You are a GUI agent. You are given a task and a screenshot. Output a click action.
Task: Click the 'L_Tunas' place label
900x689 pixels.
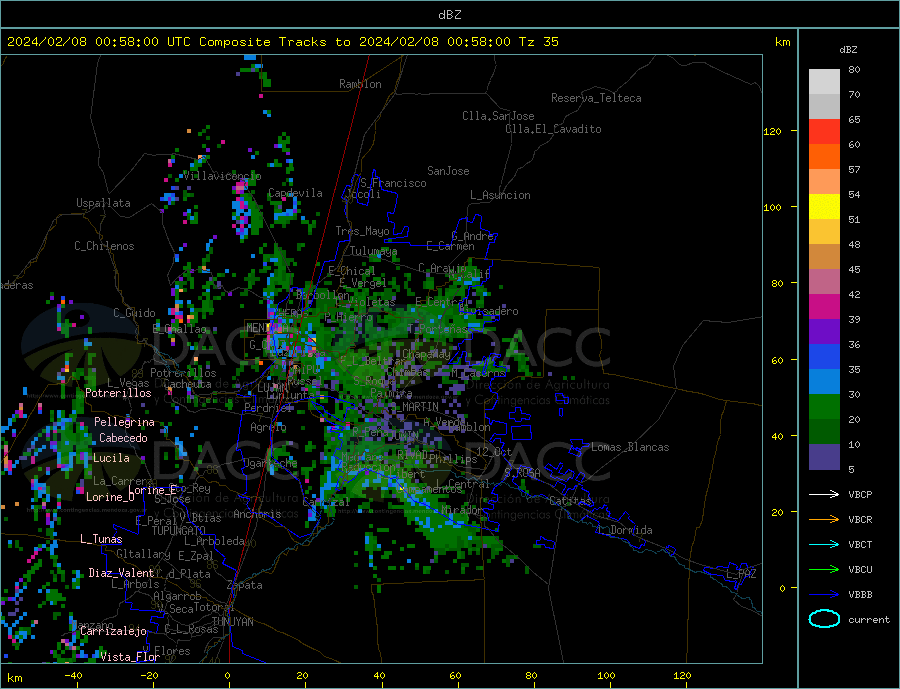(101, 539)
